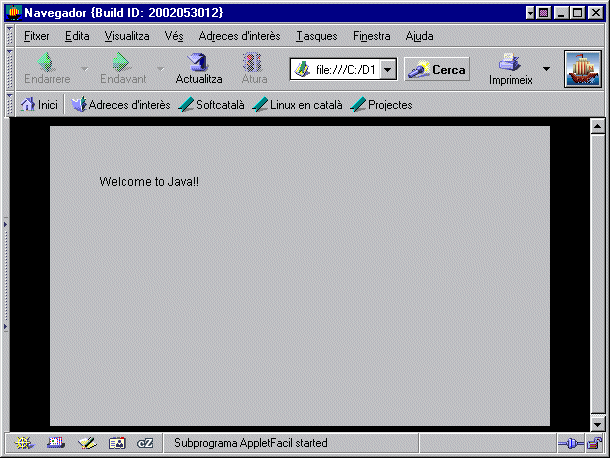The height and width of the screenshot is (458, 610).
Task: Open the Softcatalà bookmark
Action: pyautogui.click(x=211, y=105)
